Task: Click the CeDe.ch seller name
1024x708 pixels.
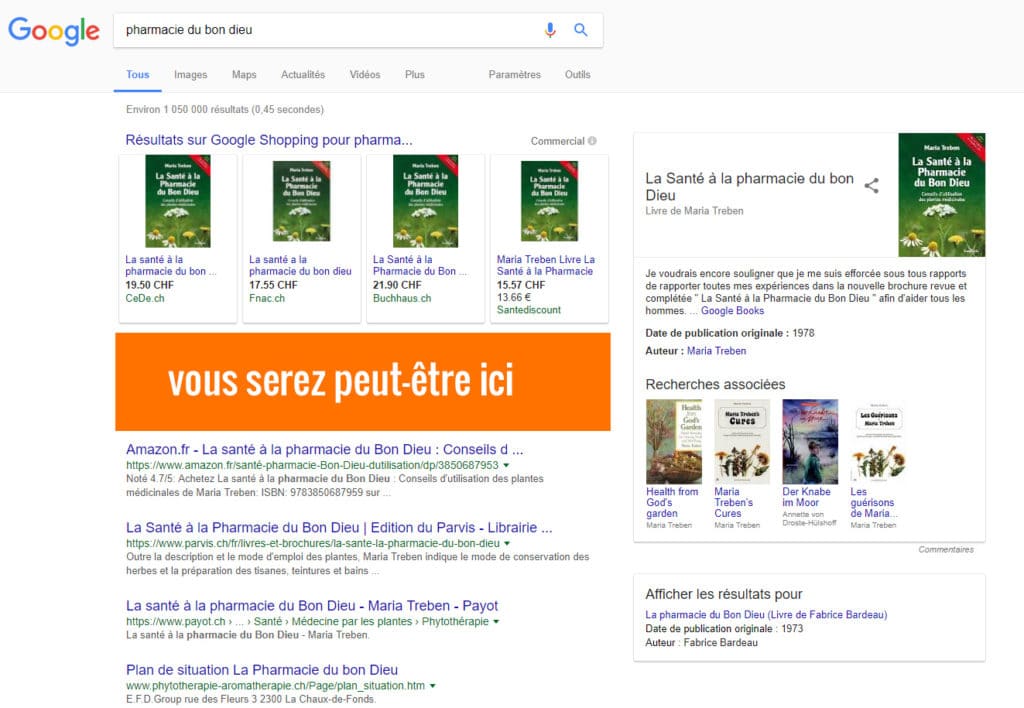Action: pos(145,298)
